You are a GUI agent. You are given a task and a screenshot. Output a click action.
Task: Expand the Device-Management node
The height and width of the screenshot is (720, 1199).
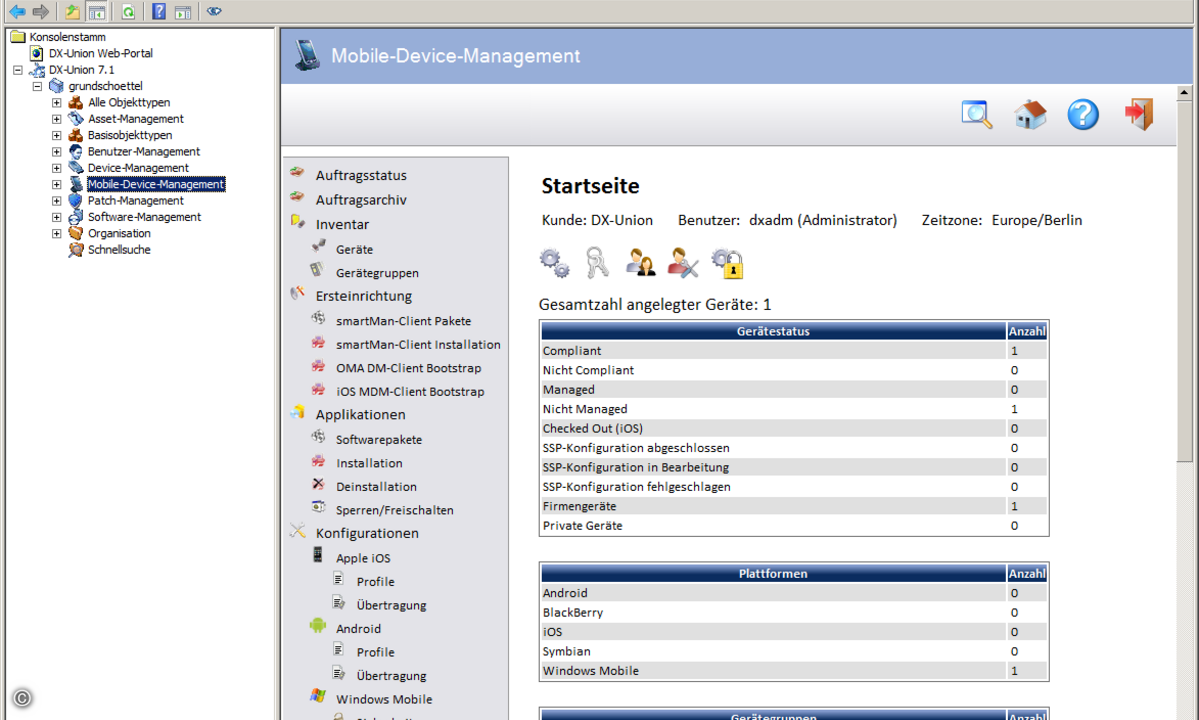coord(57,168)
